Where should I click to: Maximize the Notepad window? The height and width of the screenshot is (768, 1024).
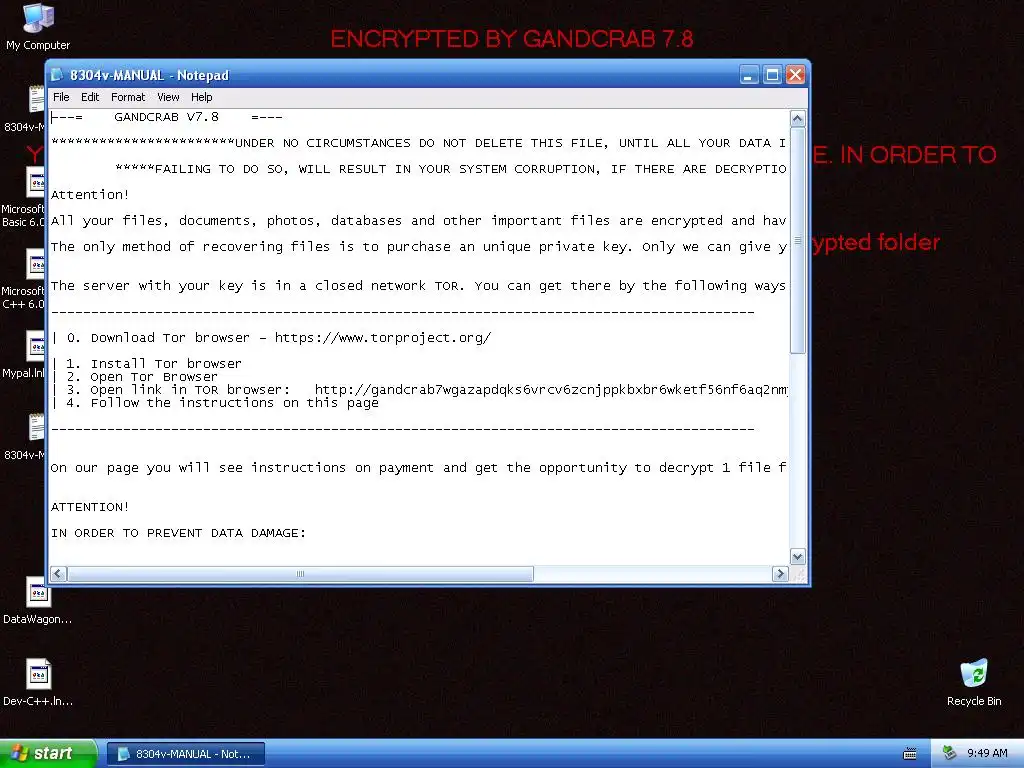(x=772, y=75)
